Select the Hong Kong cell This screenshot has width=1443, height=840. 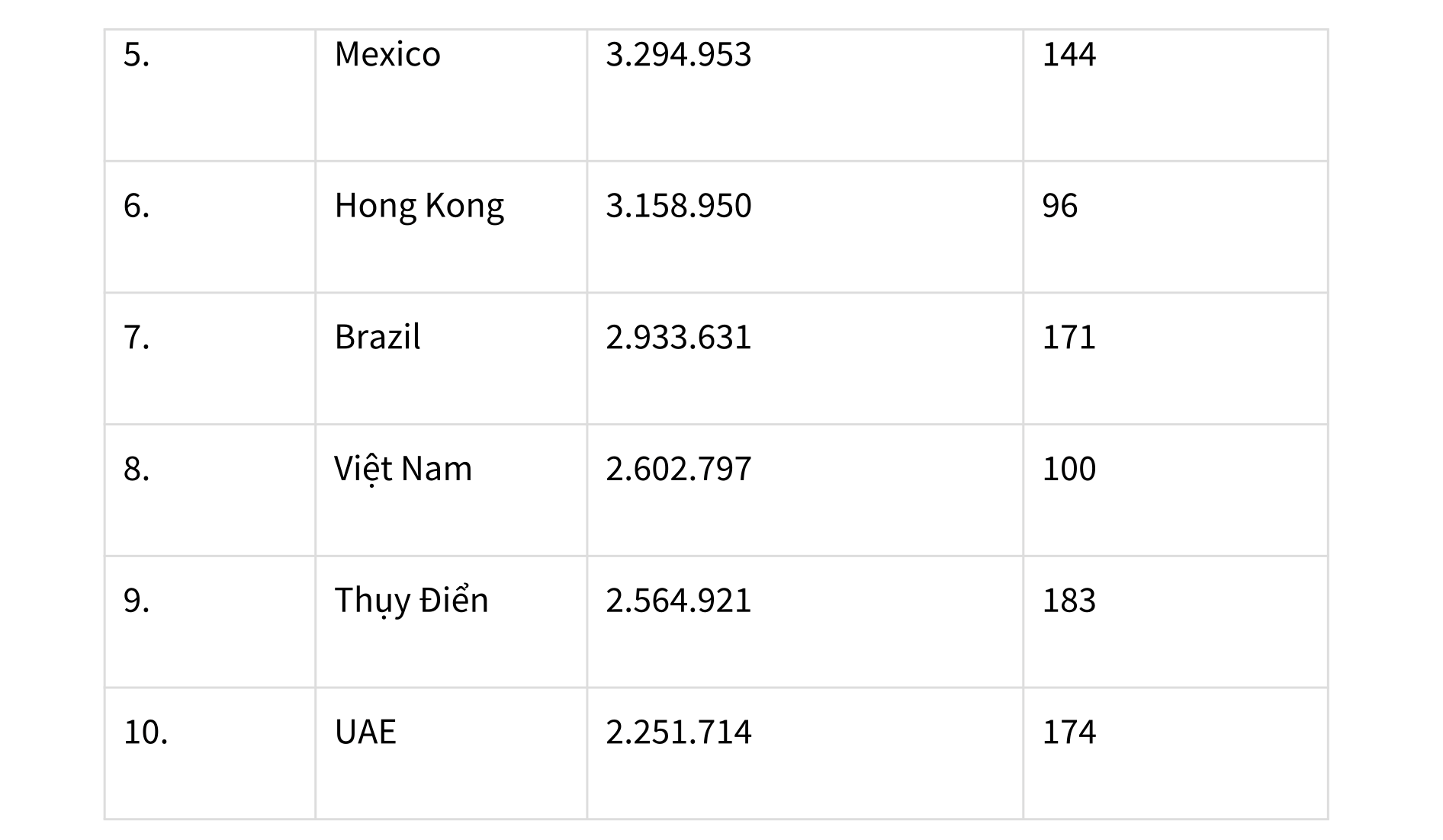(419, 206)
